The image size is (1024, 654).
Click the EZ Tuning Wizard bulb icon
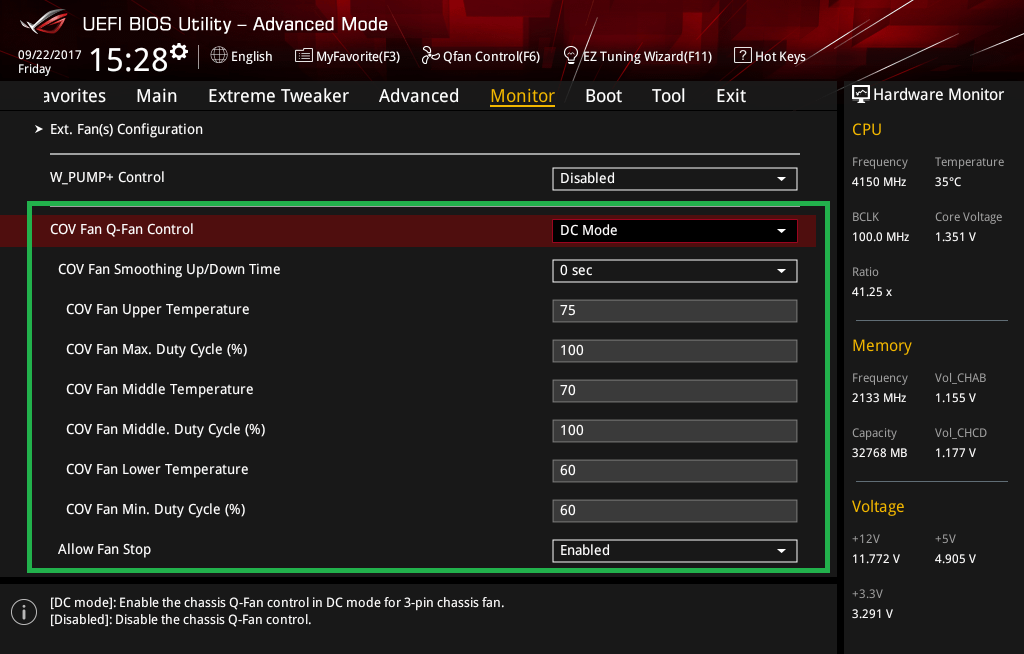571,56
